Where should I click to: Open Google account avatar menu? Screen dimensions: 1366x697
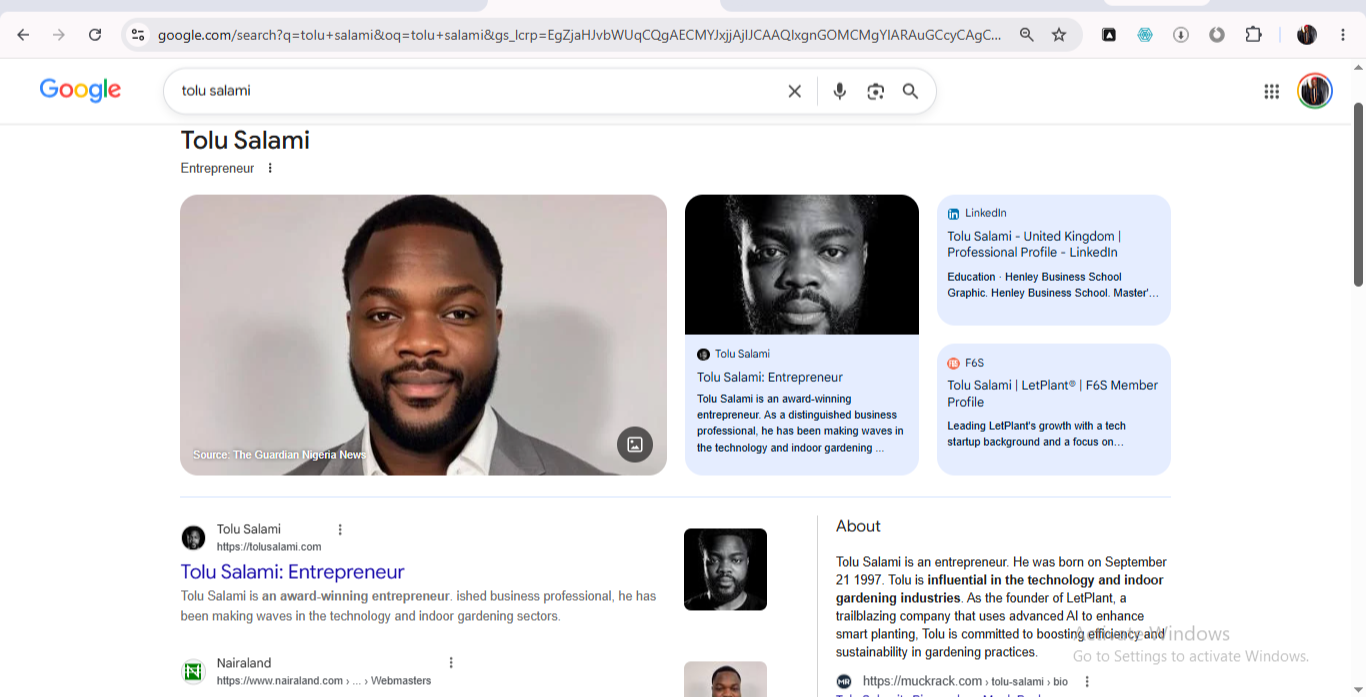tap(1315, 91)
